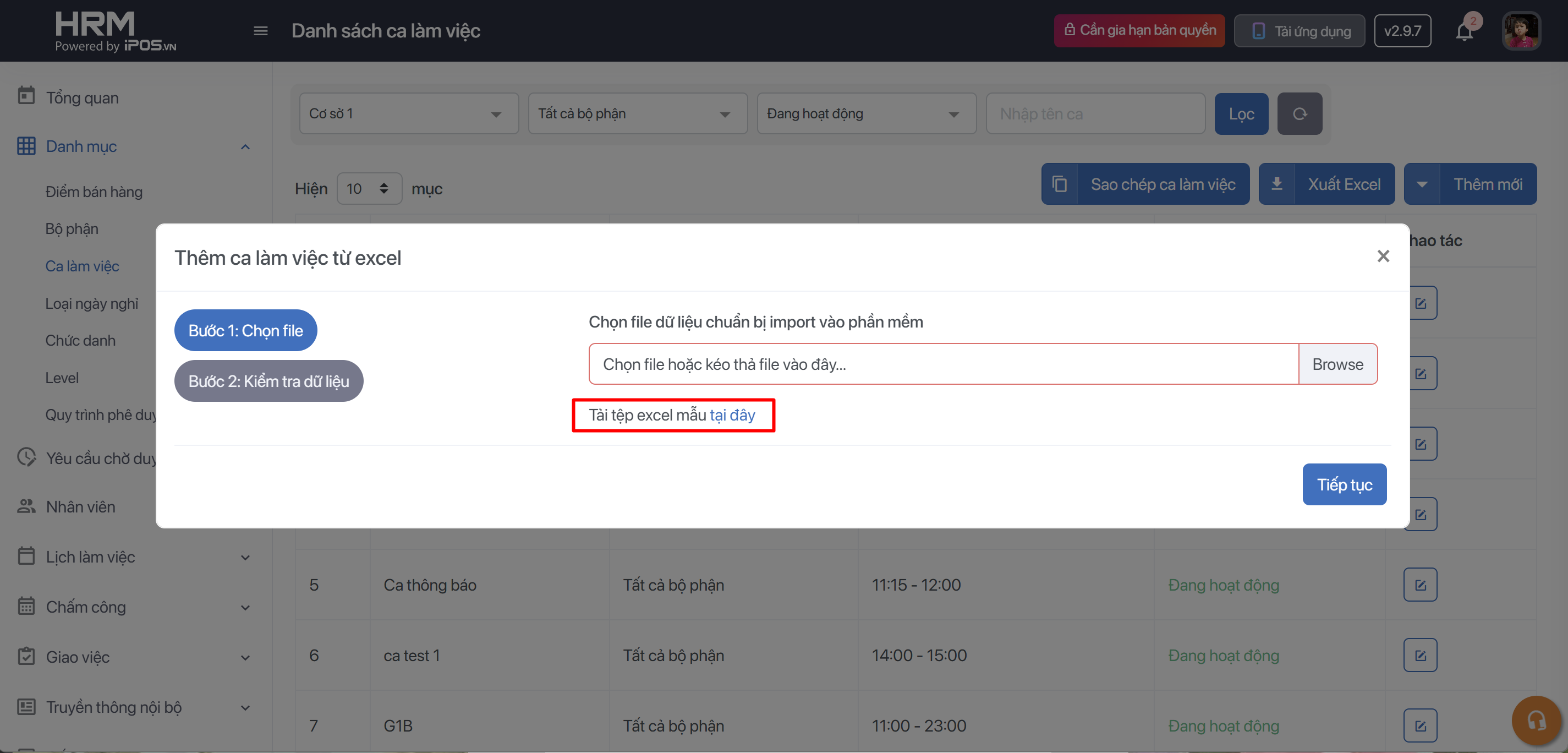1568x753 pixels.
Task: Select Bước 2: Kiểm tra dữ liệu step
Action: [x=268, y=381]
